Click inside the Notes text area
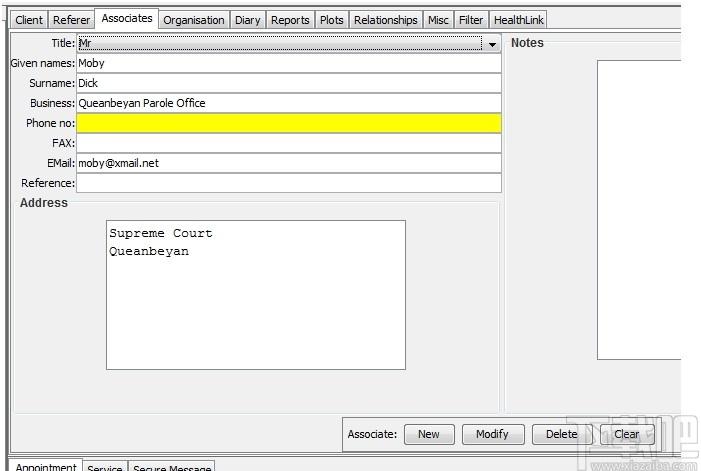 (x=639, y=210)
